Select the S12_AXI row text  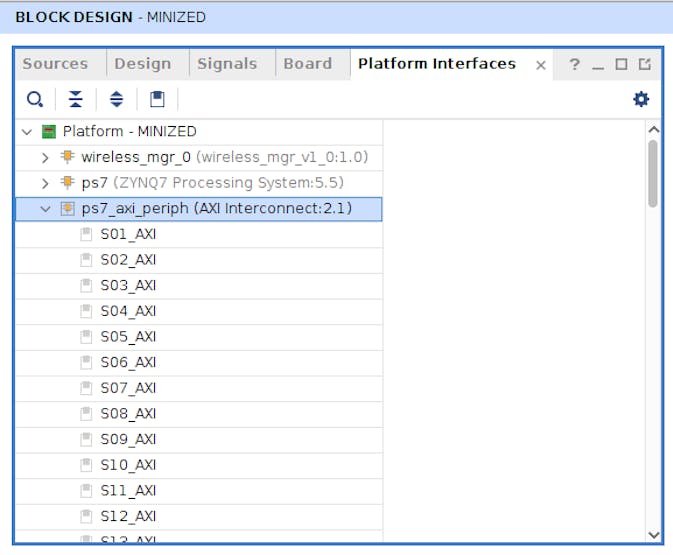pos(128,516)
